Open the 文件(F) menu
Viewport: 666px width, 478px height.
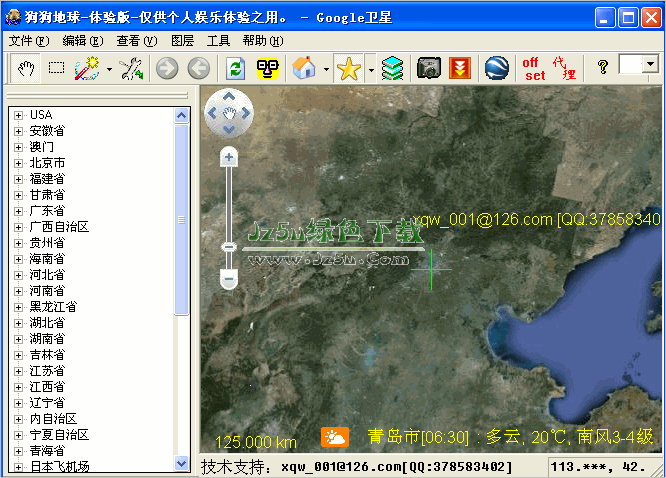pyautogui.click(x=29, y=41)
